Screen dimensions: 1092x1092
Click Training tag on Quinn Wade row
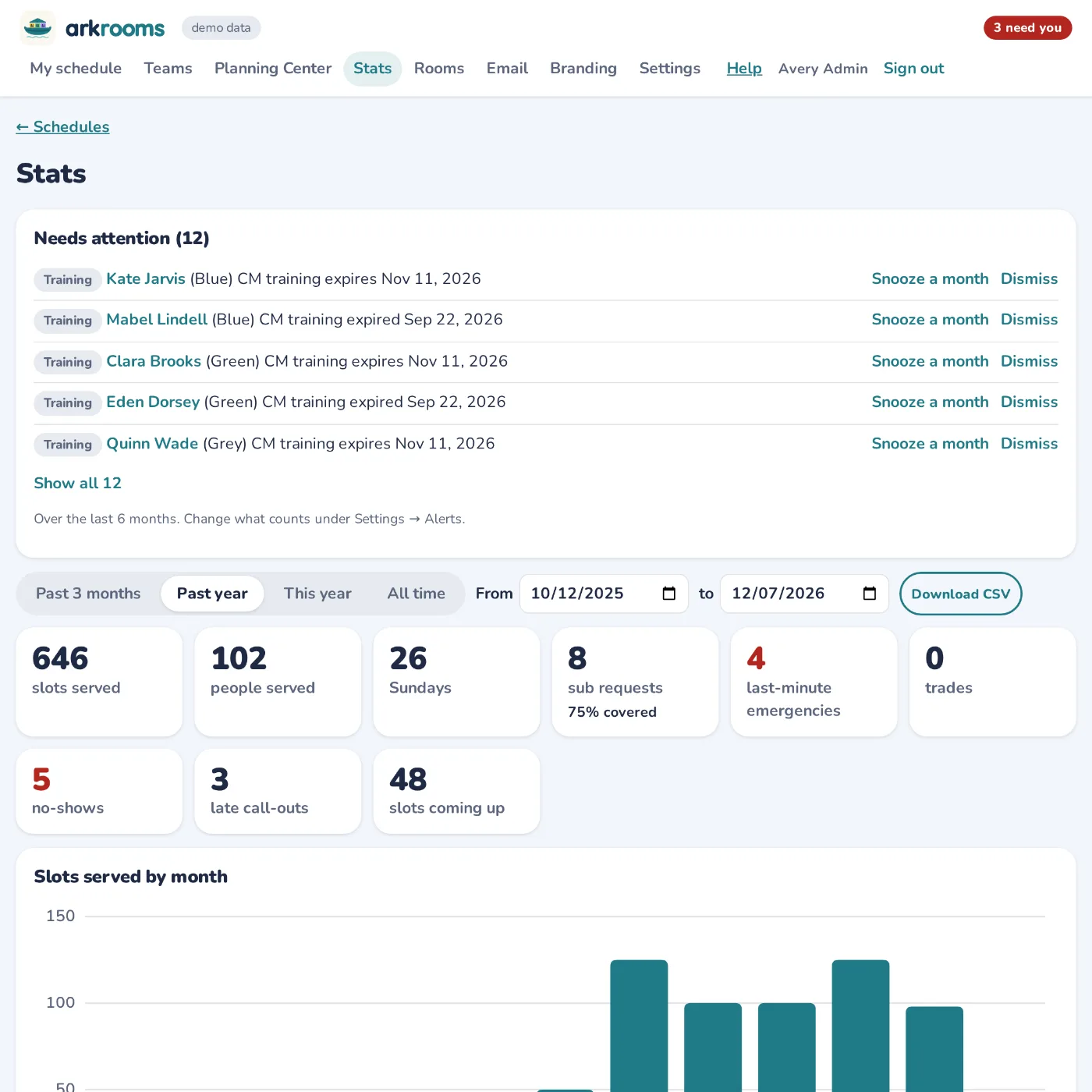(x=68, y=445)
